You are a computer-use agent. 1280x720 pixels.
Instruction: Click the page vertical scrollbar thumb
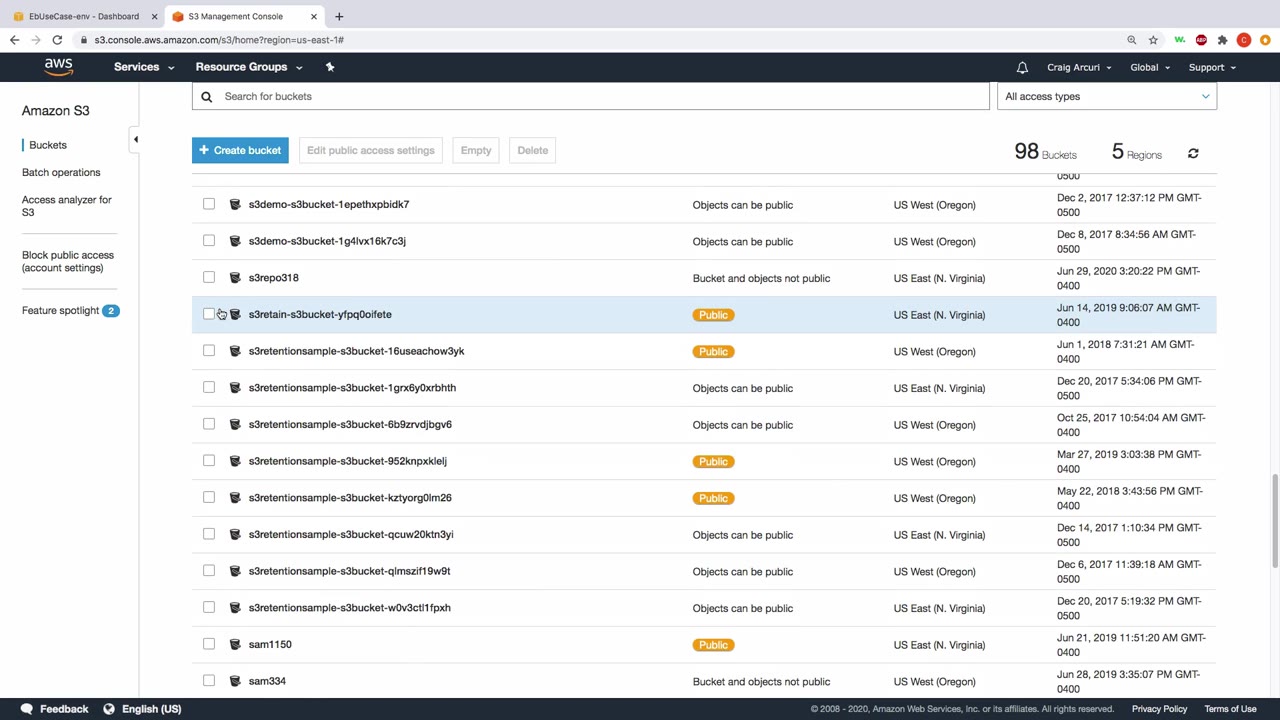[x=1275, y=521]
